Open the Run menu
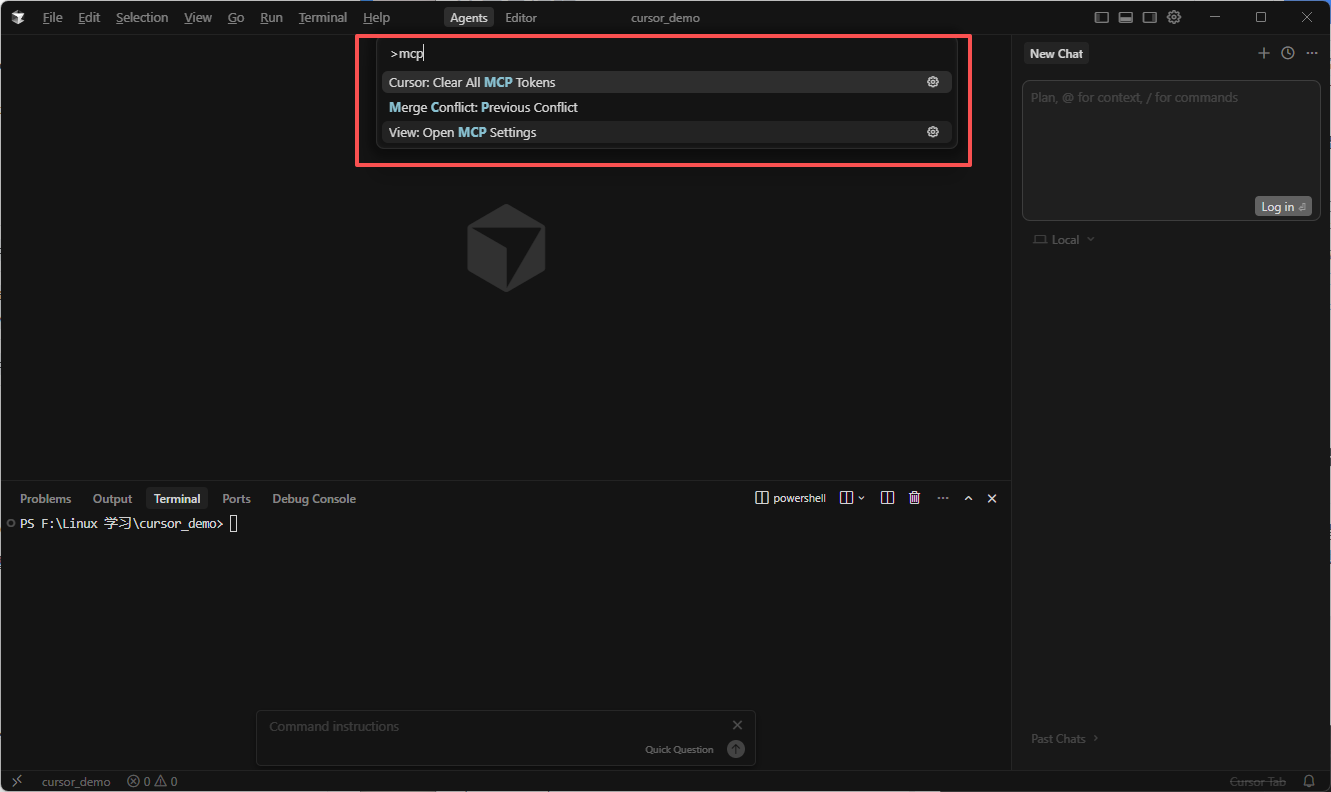This screenshot has width=1331, height=792. [x=271, y=18]
